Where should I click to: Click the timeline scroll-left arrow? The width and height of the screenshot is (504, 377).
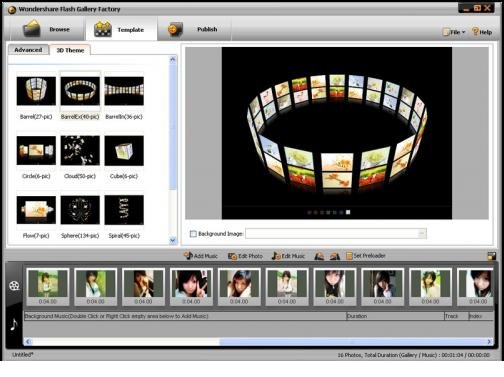(x=28, y=341)
